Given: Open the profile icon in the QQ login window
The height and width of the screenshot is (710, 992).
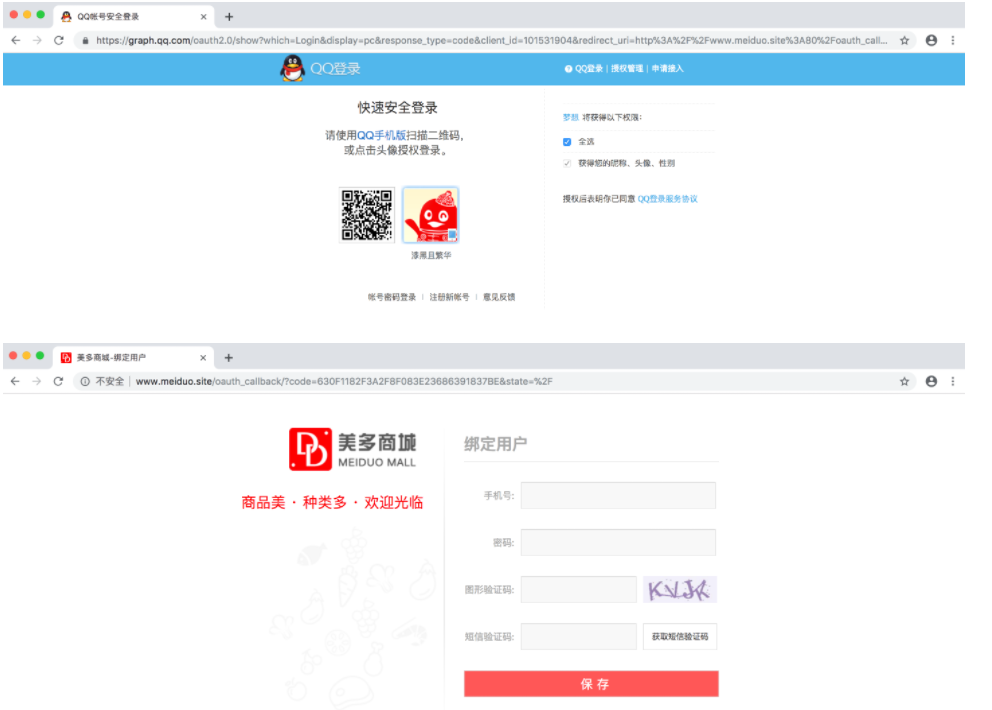Looking at the screenshot, I should click(x=931, y=40).
